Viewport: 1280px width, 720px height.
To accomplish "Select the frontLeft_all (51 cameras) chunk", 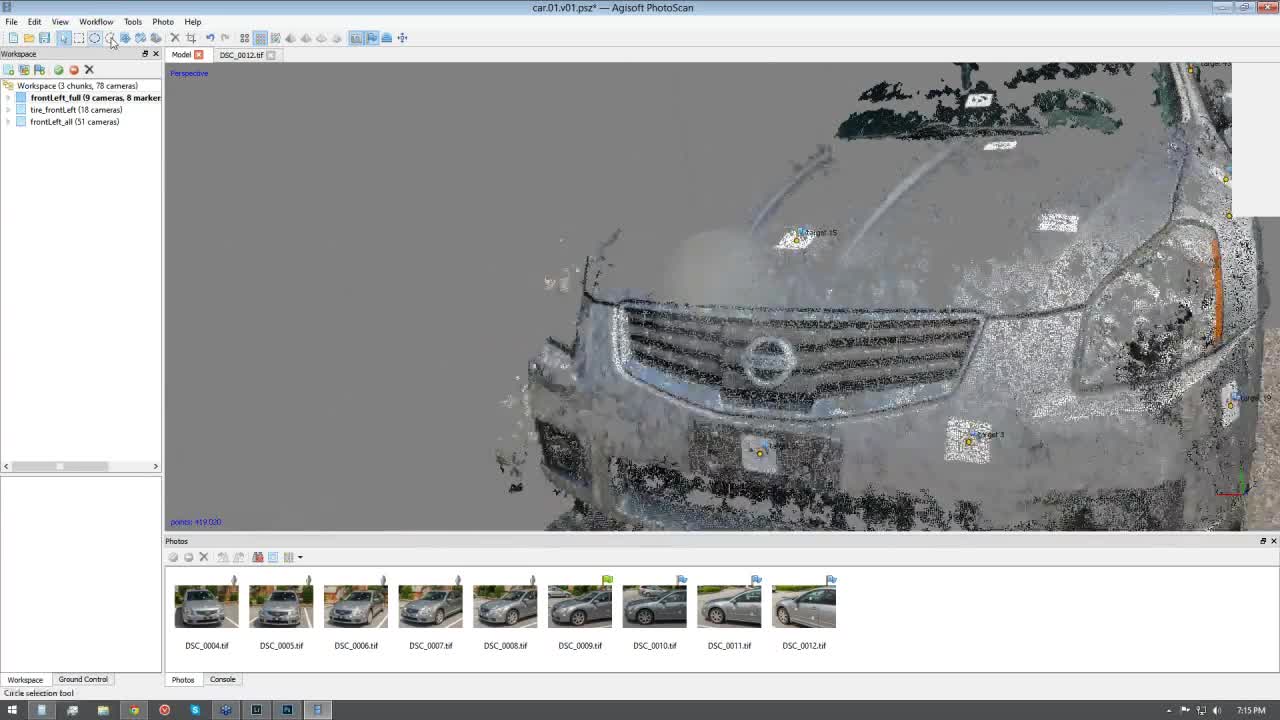I will pyautogui.click(x=75, y=122).
